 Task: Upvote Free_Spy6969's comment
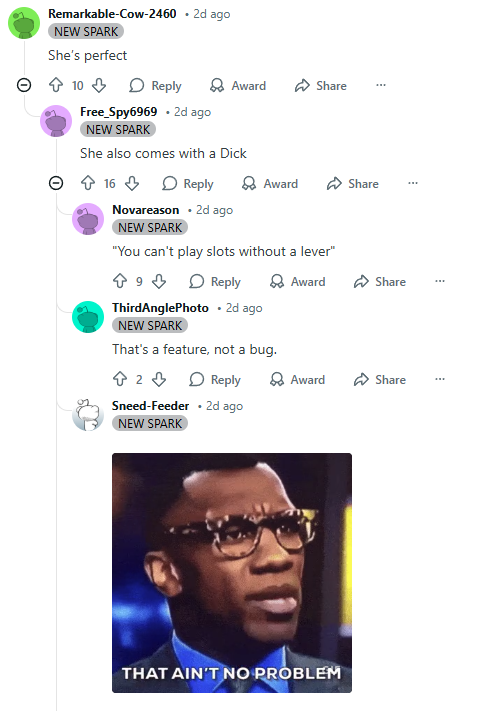[x=88, y=183]
